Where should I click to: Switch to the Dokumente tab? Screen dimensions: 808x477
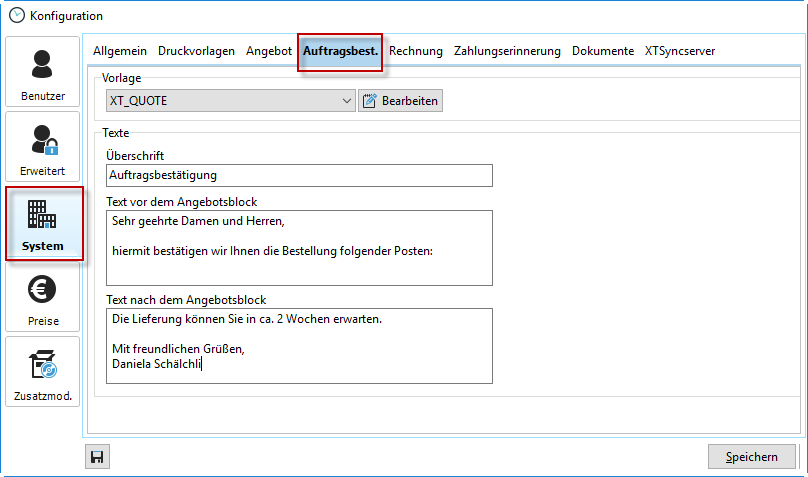pyautogui.click(x=603, y=51)
